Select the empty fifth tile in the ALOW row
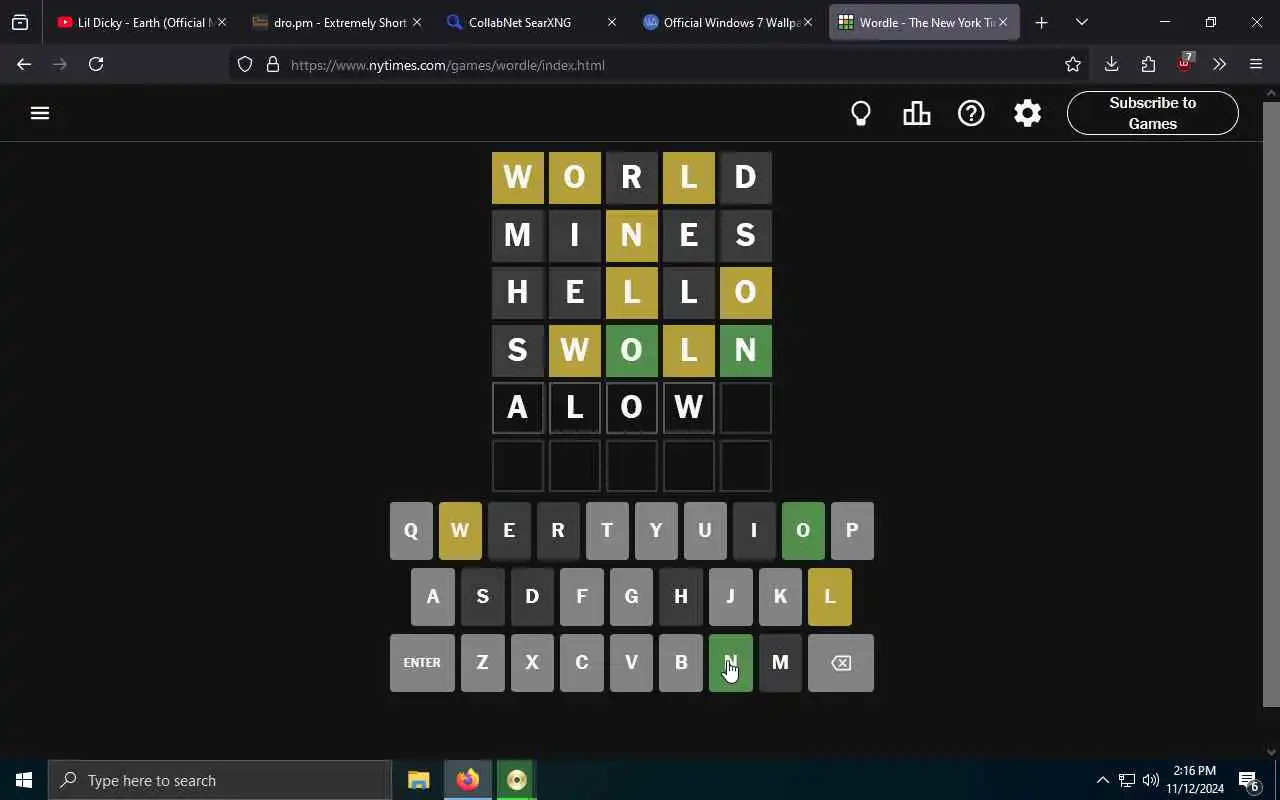Image resolution: width=1280 pixels, height=800 pixels. pyautogui.click(x=746, y=408)
